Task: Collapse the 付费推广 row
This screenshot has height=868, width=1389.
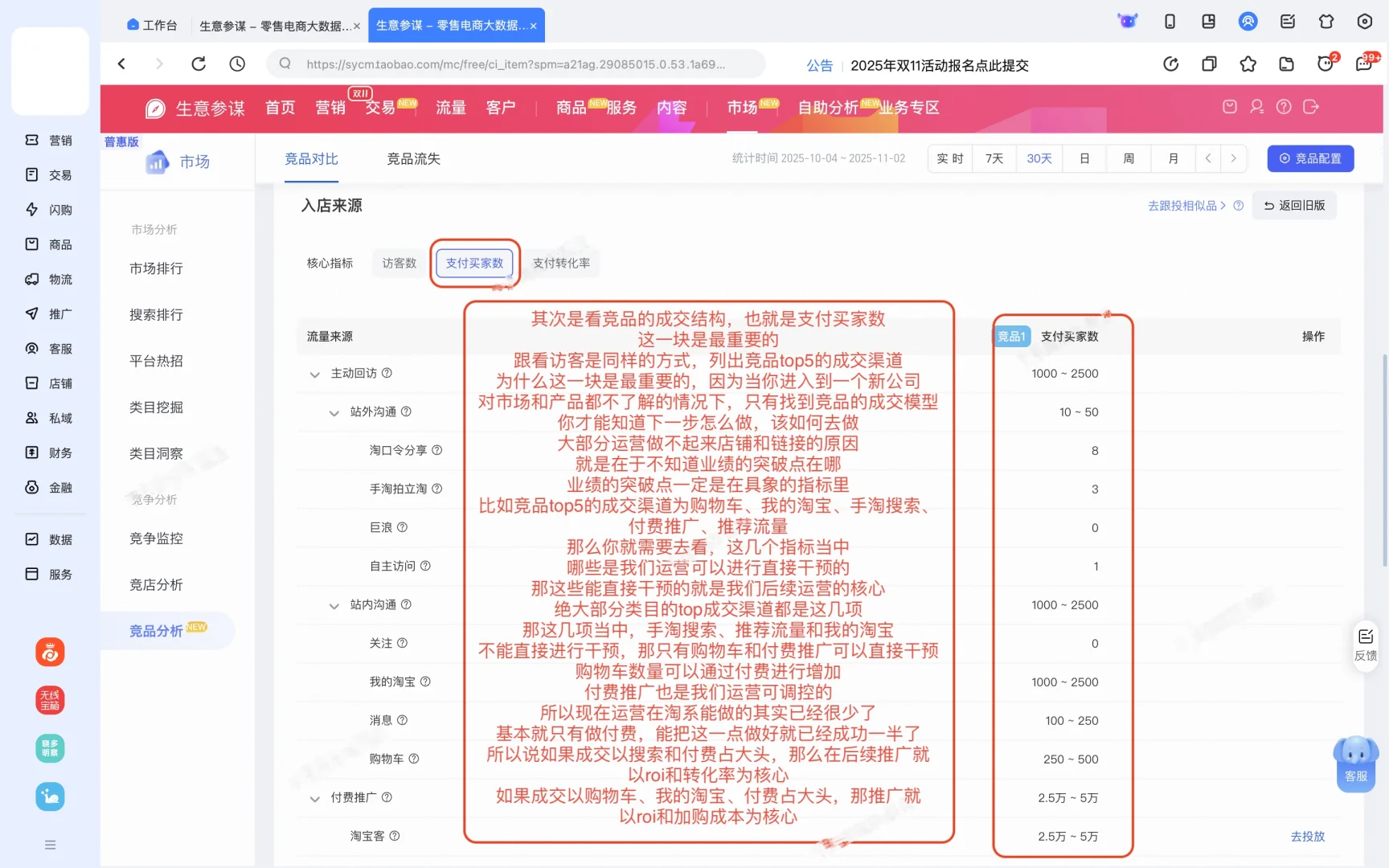Action: [315, 798]
